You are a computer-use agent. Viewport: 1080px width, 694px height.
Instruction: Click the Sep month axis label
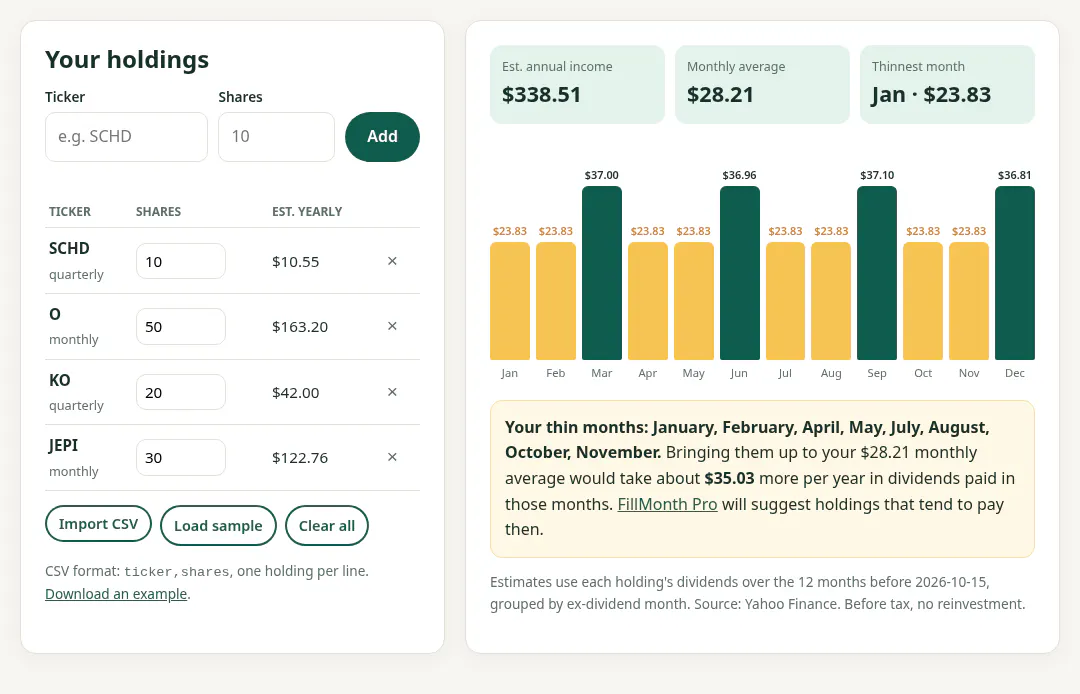877,373
